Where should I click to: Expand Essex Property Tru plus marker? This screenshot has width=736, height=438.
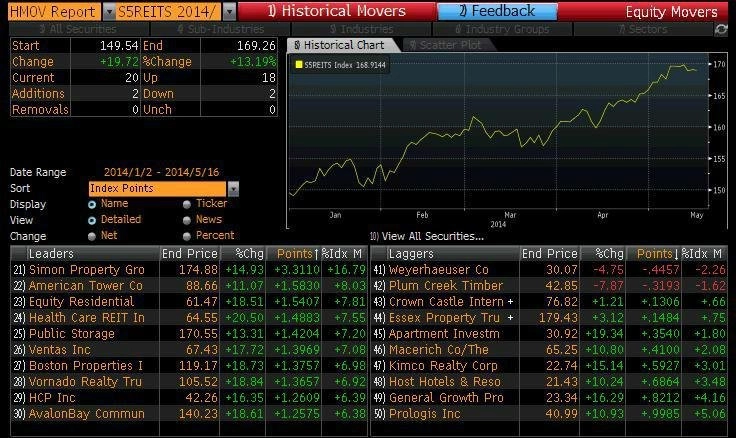tap(510, 318)
